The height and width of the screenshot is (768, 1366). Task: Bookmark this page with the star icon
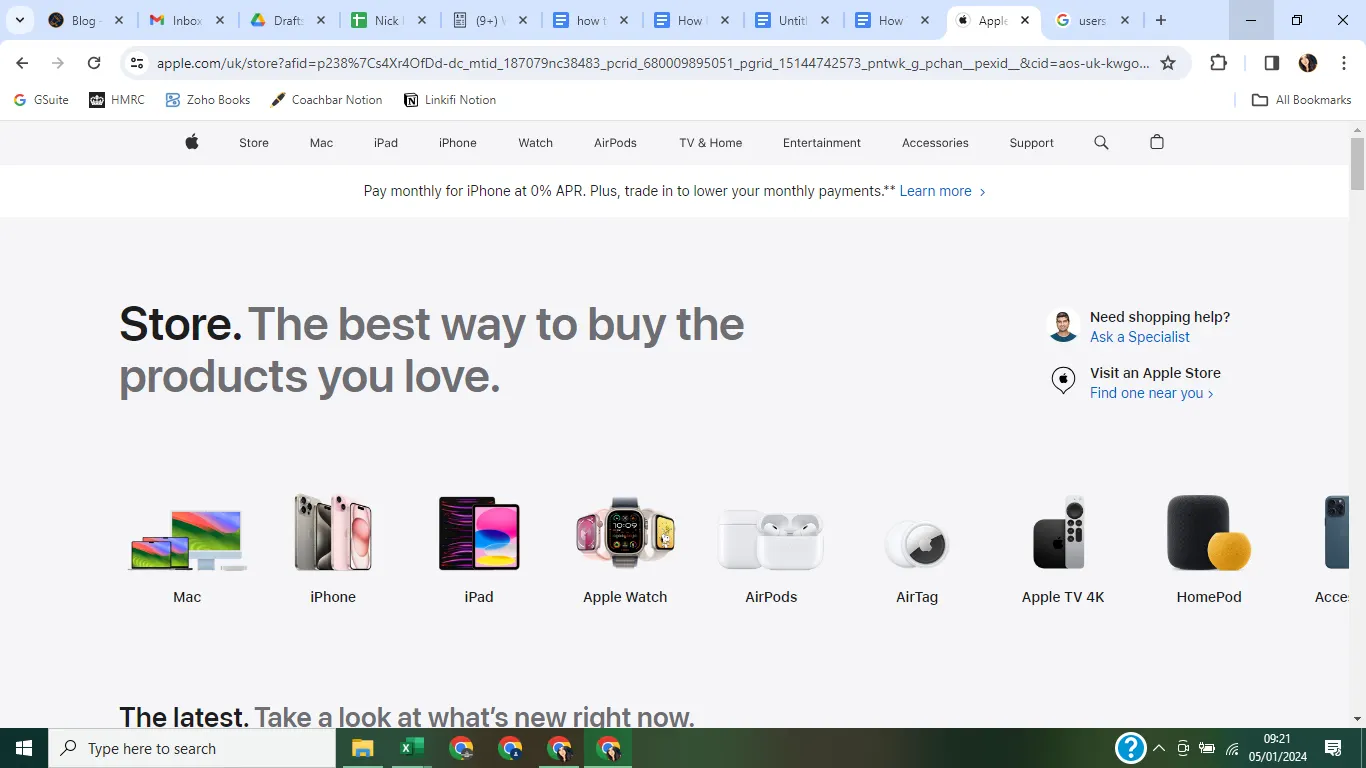pos(1168,63)
